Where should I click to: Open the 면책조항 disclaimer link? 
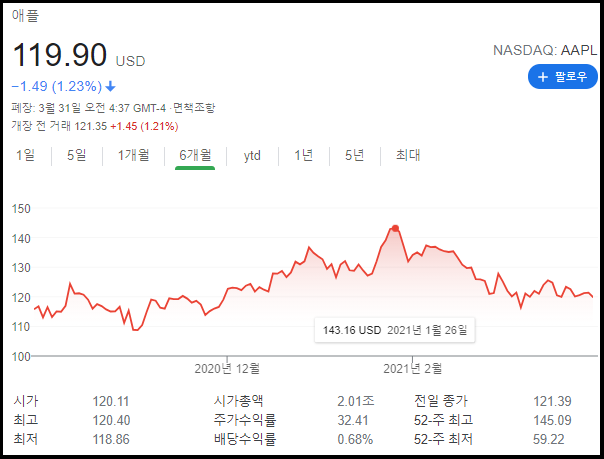pos(194,108)
